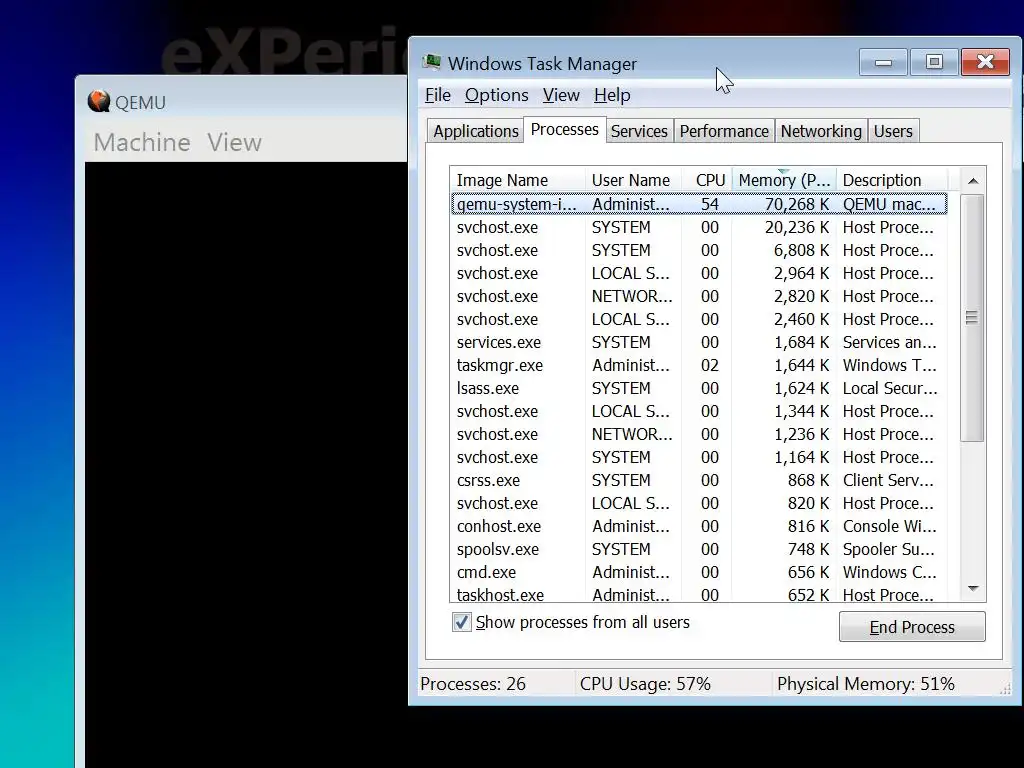Click the process list scroll up arrow
1024x768 pixels.
coord(973,181)
